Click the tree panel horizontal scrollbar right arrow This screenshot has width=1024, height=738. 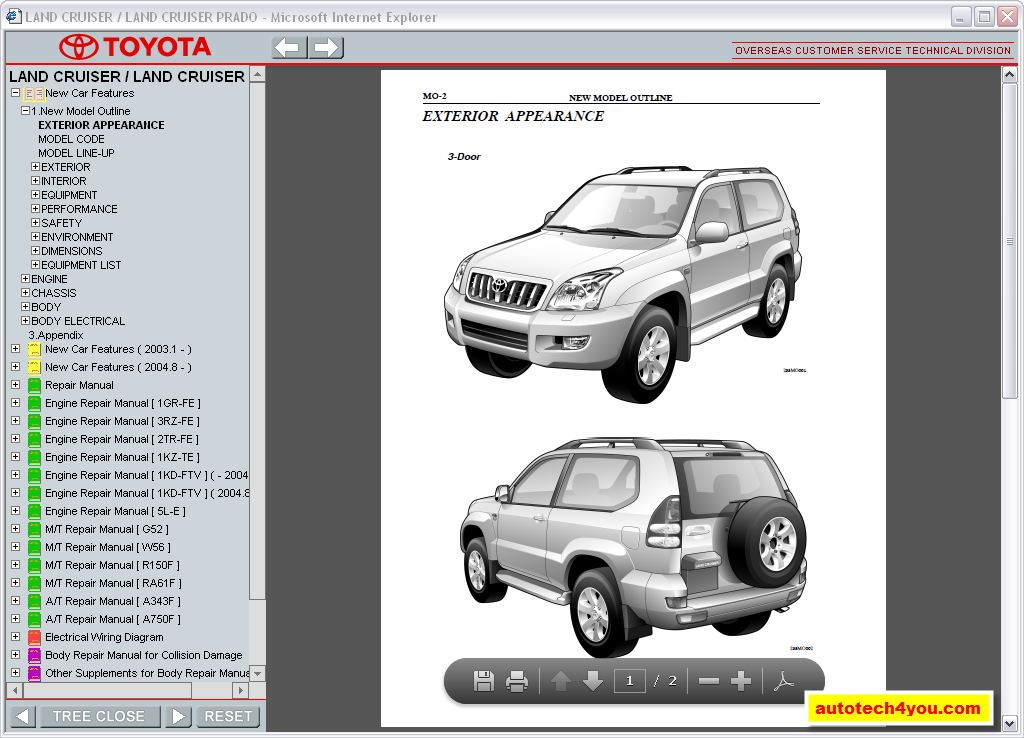pyautogui.click(x=240, y=690)
